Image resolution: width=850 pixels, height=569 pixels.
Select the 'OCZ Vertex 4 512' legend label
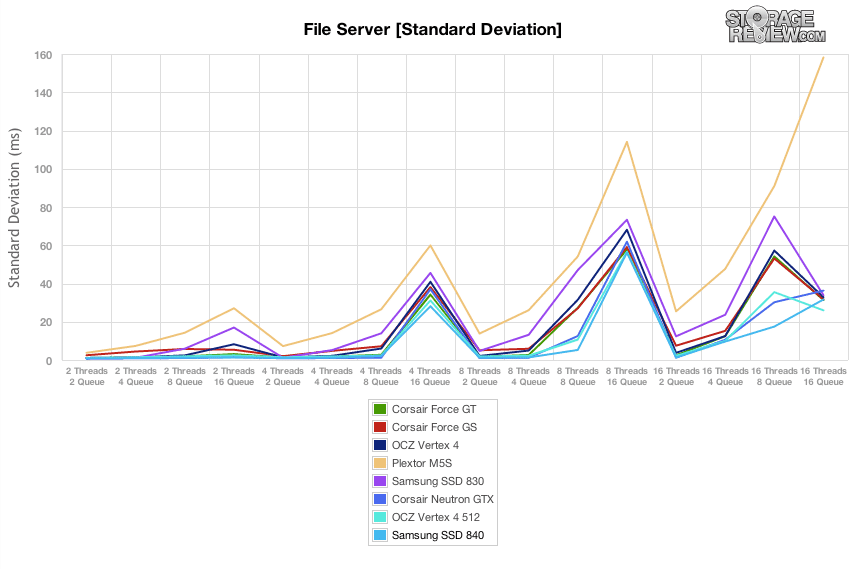coord(436,517)
